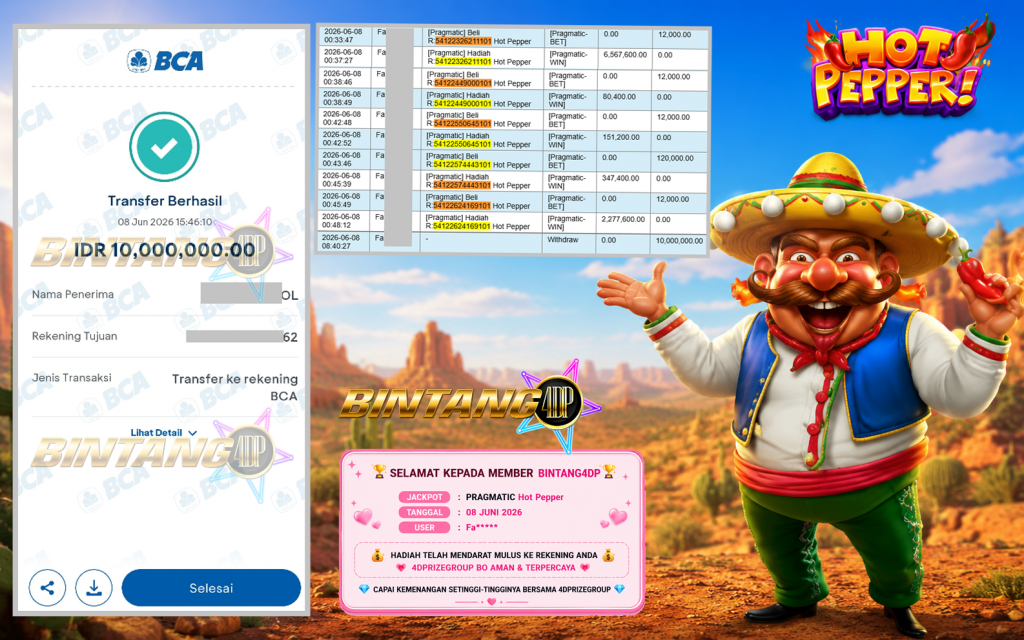This screenshot has width=1024, height=640.
Task: Click the date cell 2026-06-08 00:37:27
Action: pos(345,57)
